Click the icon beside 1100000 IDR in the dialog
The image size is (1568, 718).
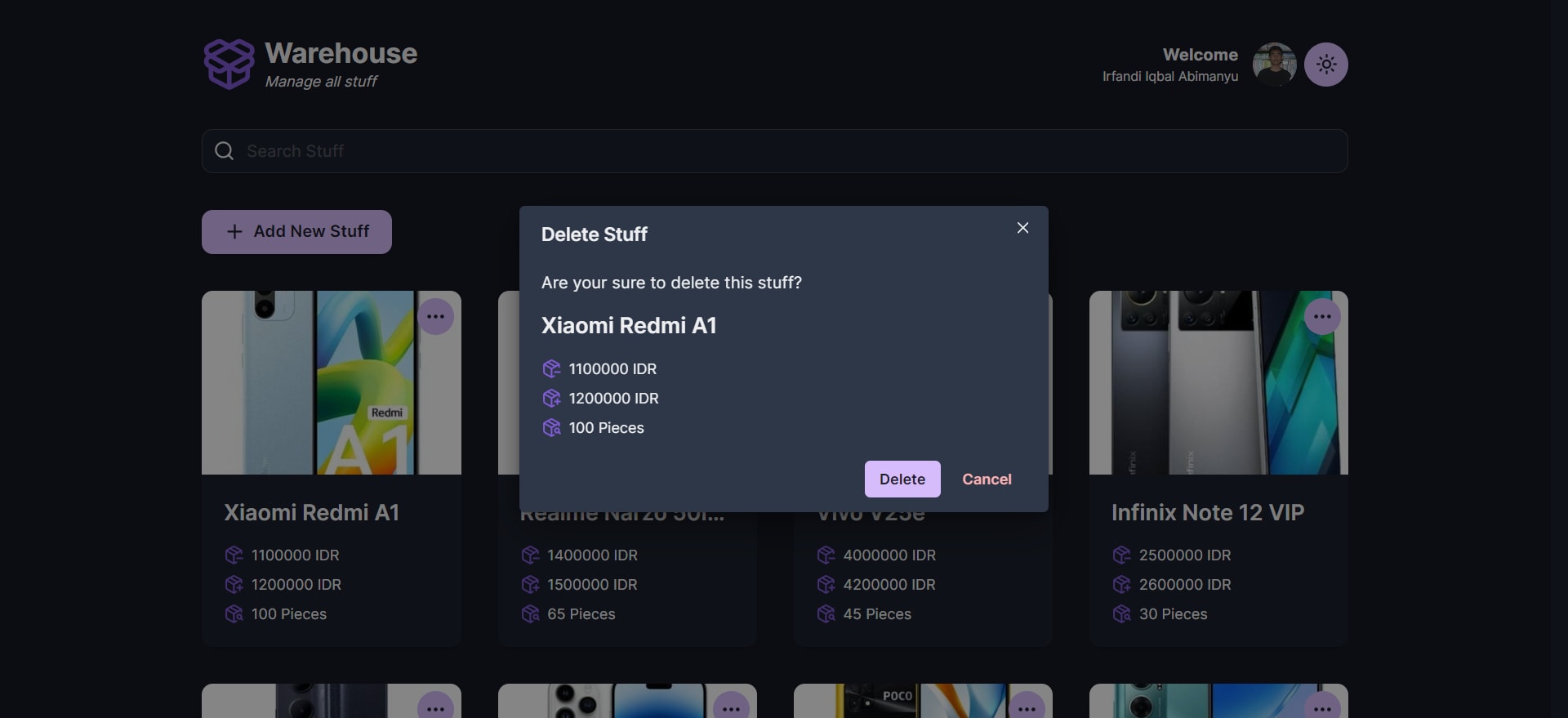(x=551, y=369)
